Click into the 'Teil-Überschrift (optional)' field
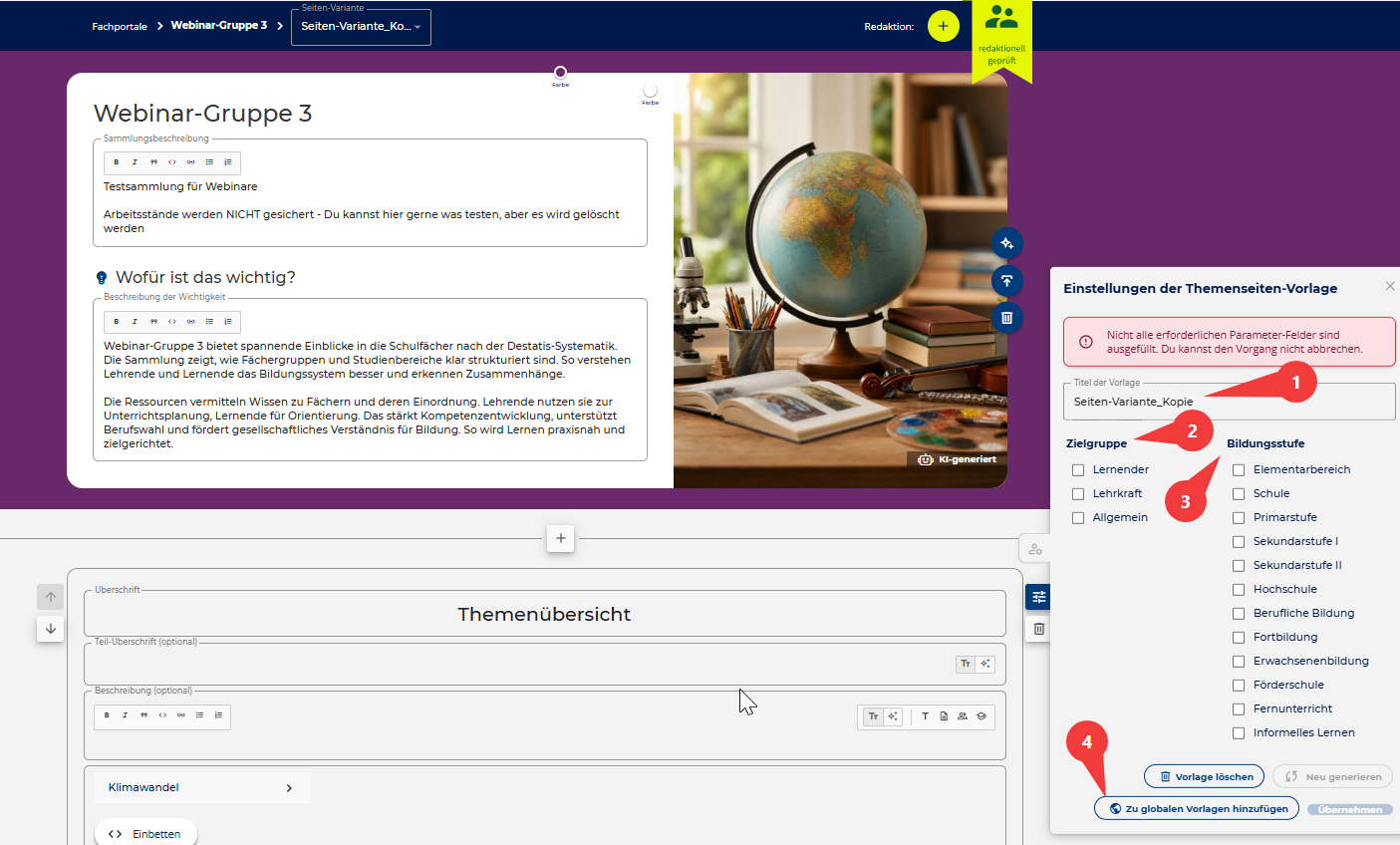1400x845 pixels. (x=545, y=664)
